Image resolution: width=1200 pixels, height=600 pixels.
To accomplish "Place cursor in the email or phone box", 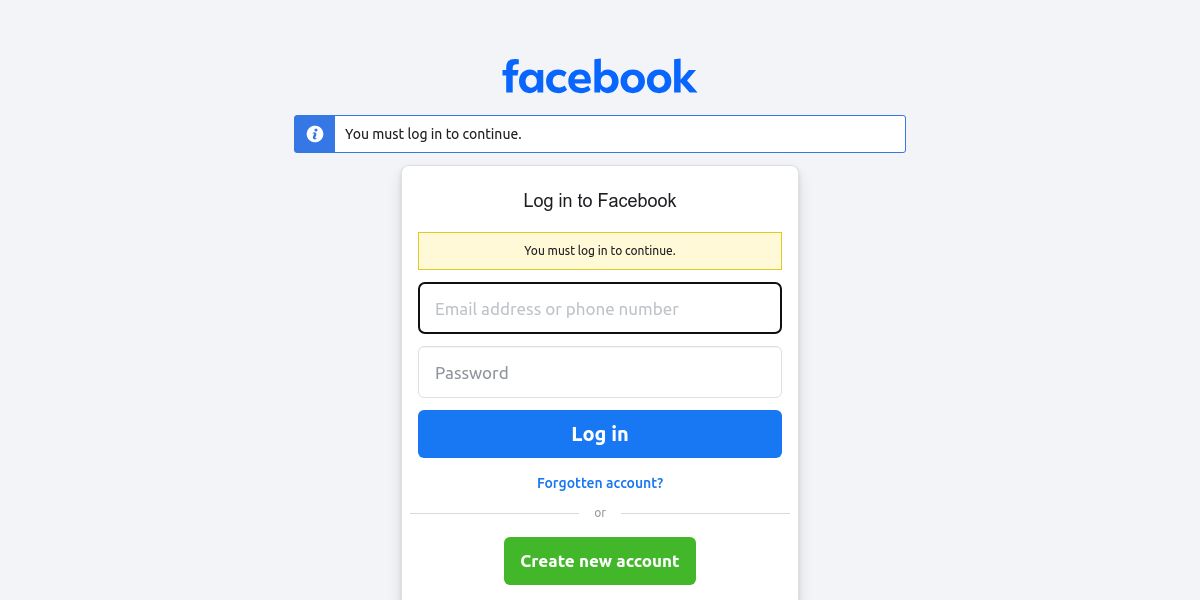I will click(x=600, y=308).
